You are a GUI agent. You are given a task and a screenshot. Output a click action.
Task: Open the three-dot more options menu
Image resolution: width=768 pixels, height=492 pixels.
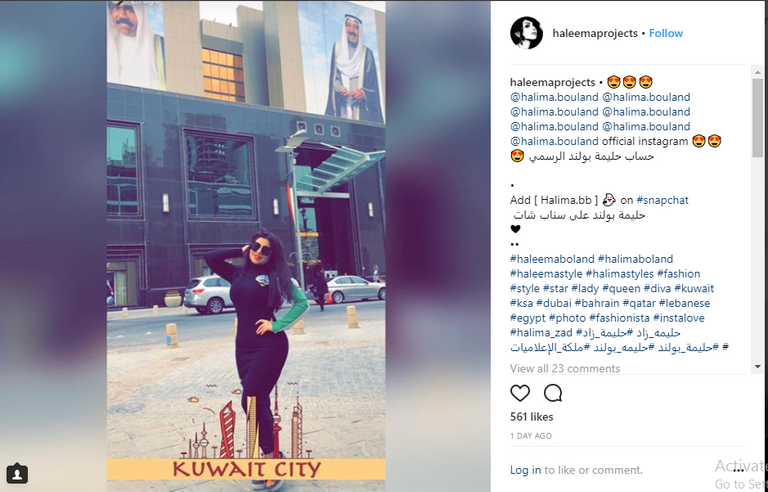pos(739,469)
